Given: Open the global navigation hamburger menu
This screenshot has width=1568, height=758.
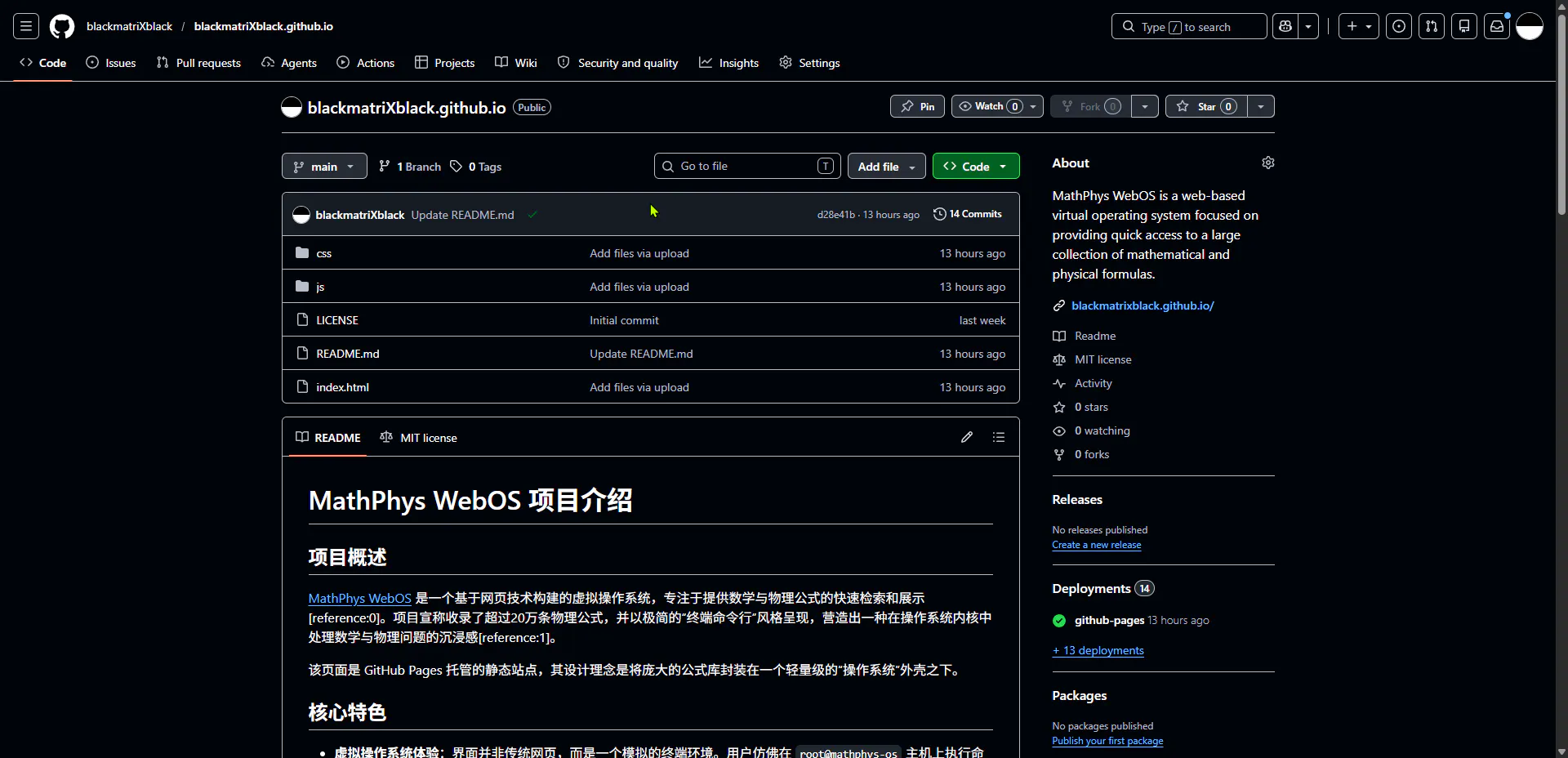Looking at the screenshot, I should (26, 26).
